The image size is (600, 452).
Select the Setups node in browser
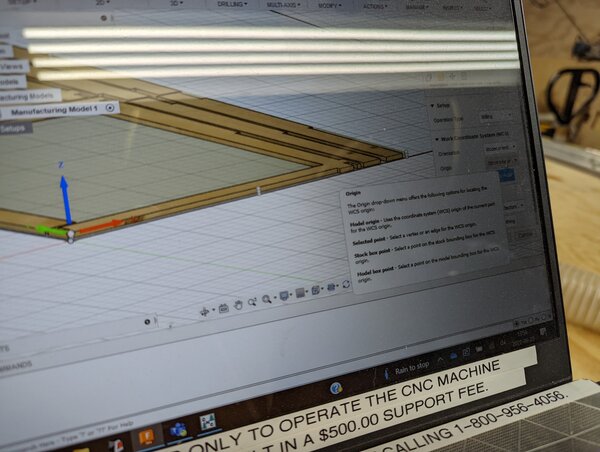click(x=13, y=129)
